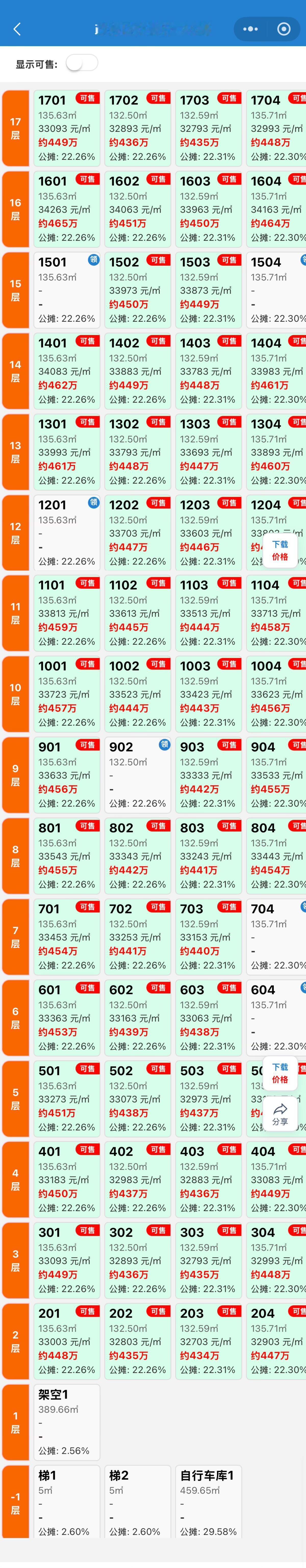Click price 约448万 on unit 201
Screen dimensions: 306x1568
[x=58, y=1356]
